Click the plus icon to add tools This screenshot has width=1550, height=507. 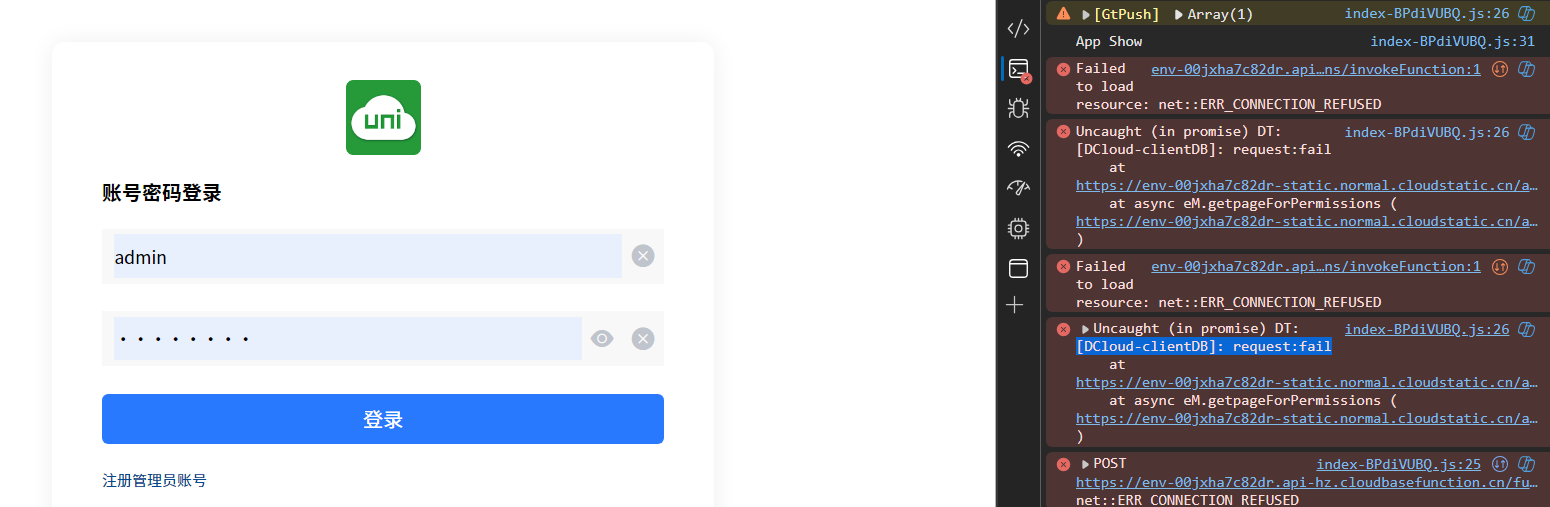point(1015,304)
